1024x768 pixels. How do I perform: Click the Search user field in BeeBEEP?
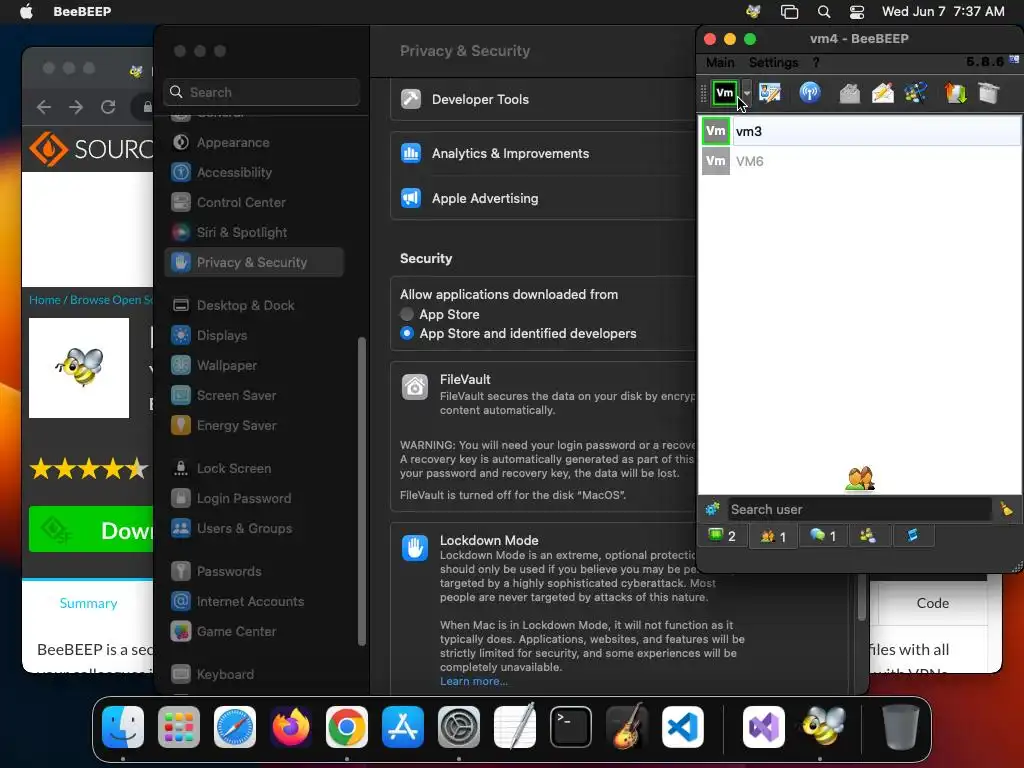pos(859,509)
